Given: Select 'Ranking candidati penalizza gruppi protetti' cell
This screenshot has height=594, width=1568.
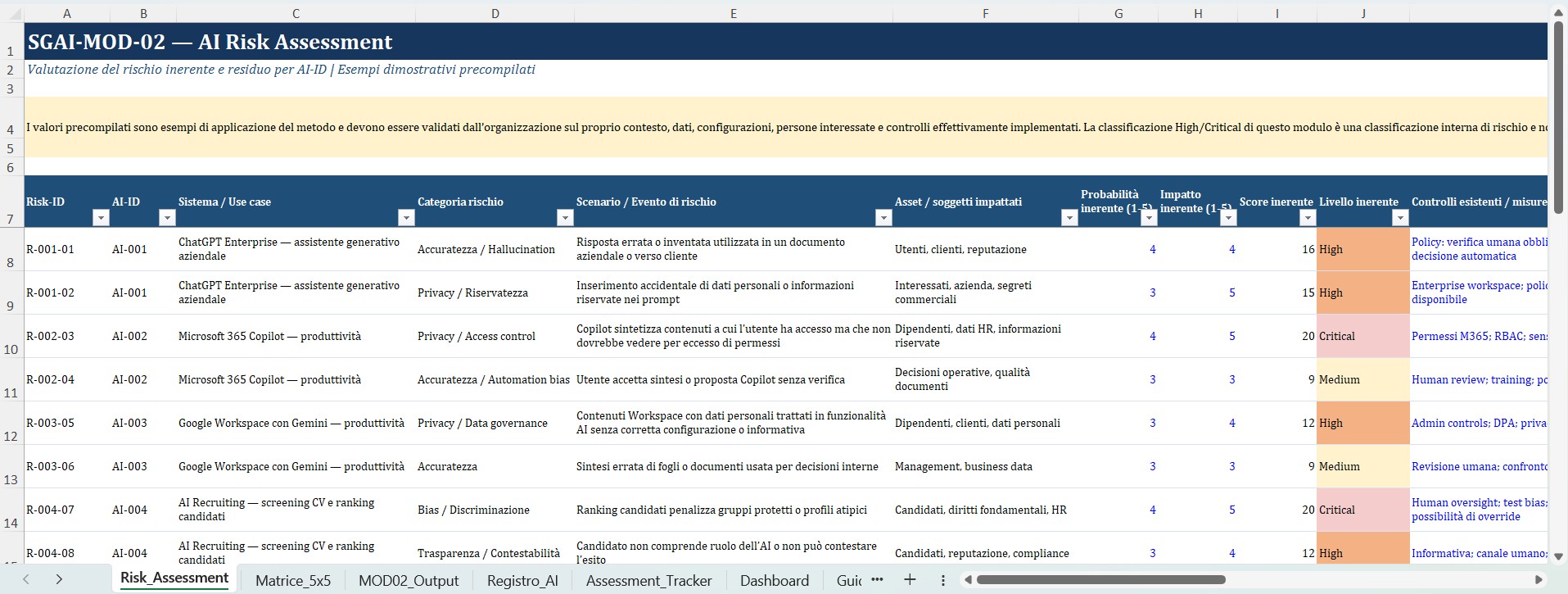Looking at the screenshot, I should [734, 510].
